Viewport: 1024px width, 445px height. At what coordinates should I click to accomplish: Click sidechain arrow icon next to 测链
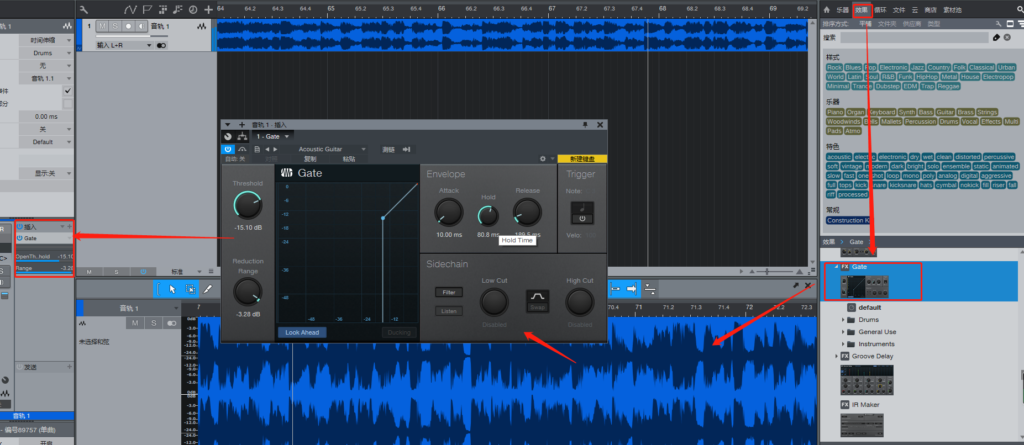point(406,150)
